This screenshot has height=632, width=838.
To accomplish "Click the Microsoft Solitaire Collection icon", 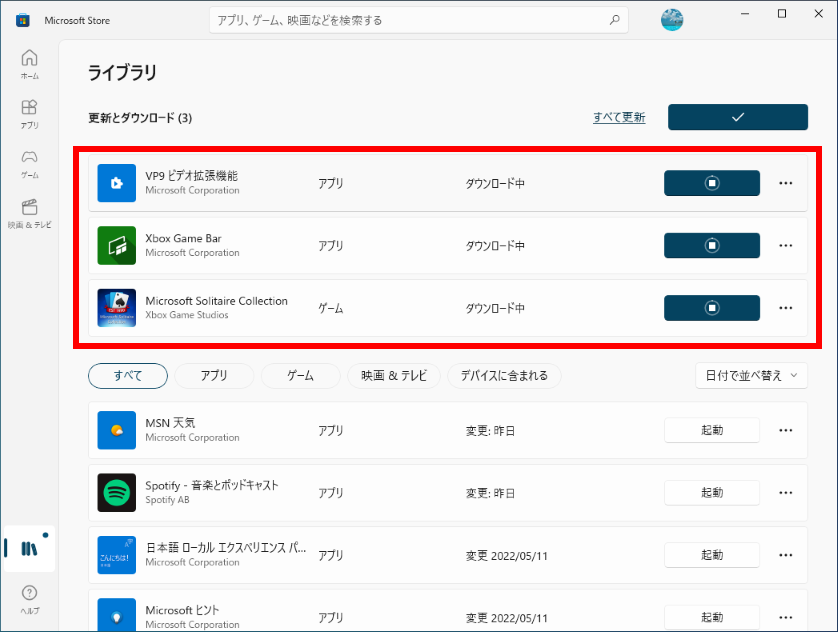I will pos(117,308).
